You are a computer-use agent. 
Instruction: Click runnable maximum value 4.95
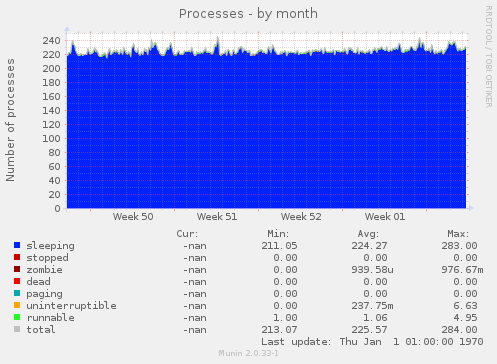(465, 318)
